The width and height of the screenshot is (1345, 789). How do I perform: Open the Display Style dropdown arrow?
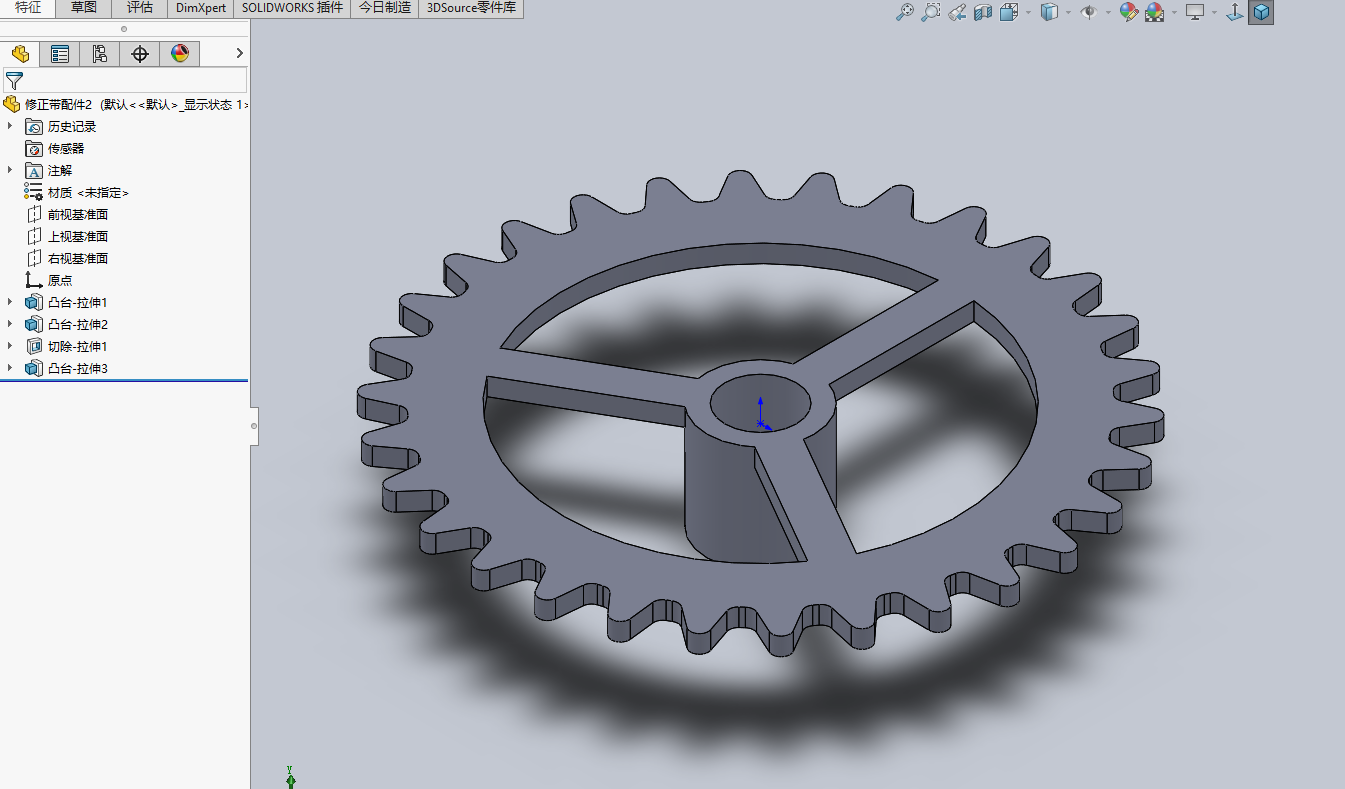tap(1068, 13)
